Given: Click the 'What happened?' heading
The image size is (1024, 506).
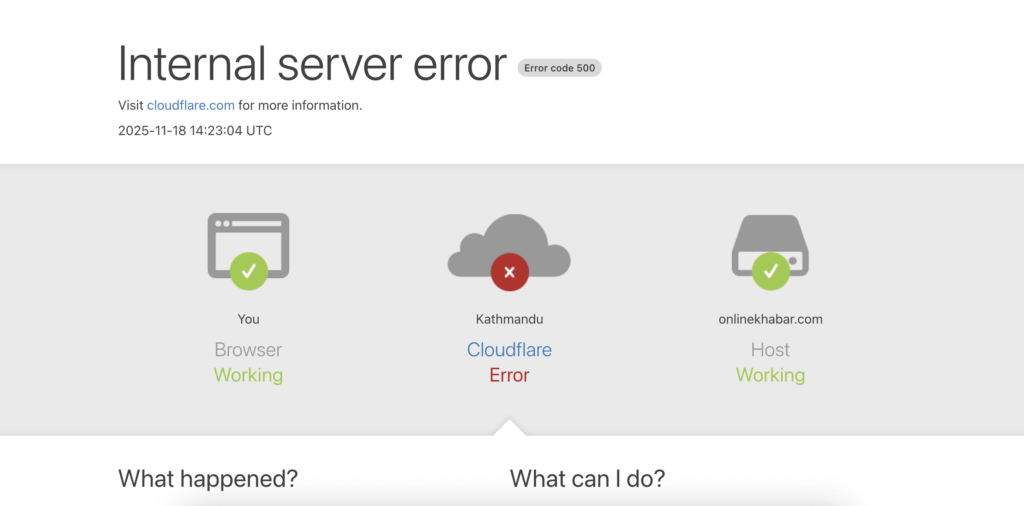Looking at the screenshot, I should [208, 479].
